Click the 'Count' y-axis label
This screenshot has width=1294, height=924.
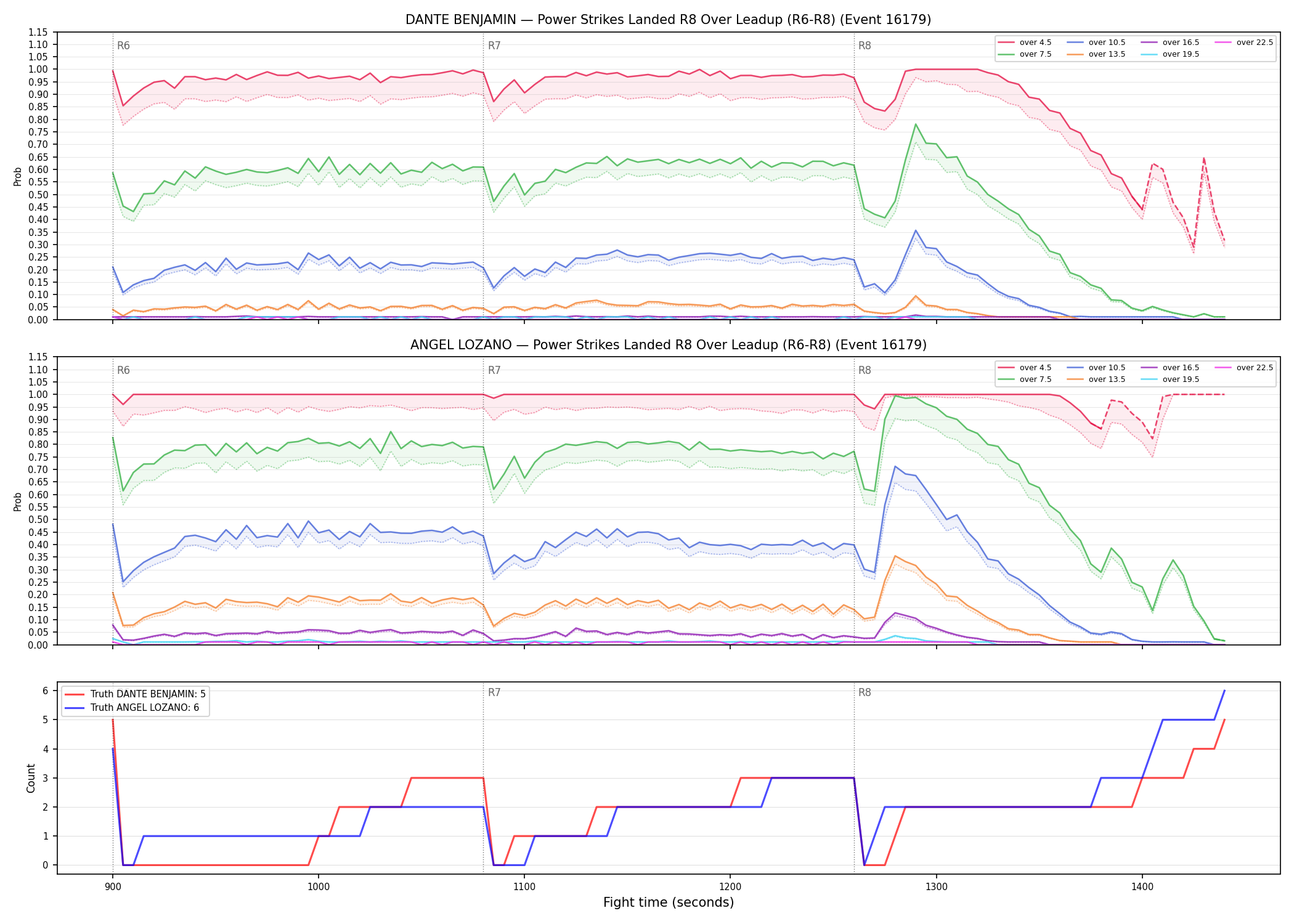tap(31, 778)
